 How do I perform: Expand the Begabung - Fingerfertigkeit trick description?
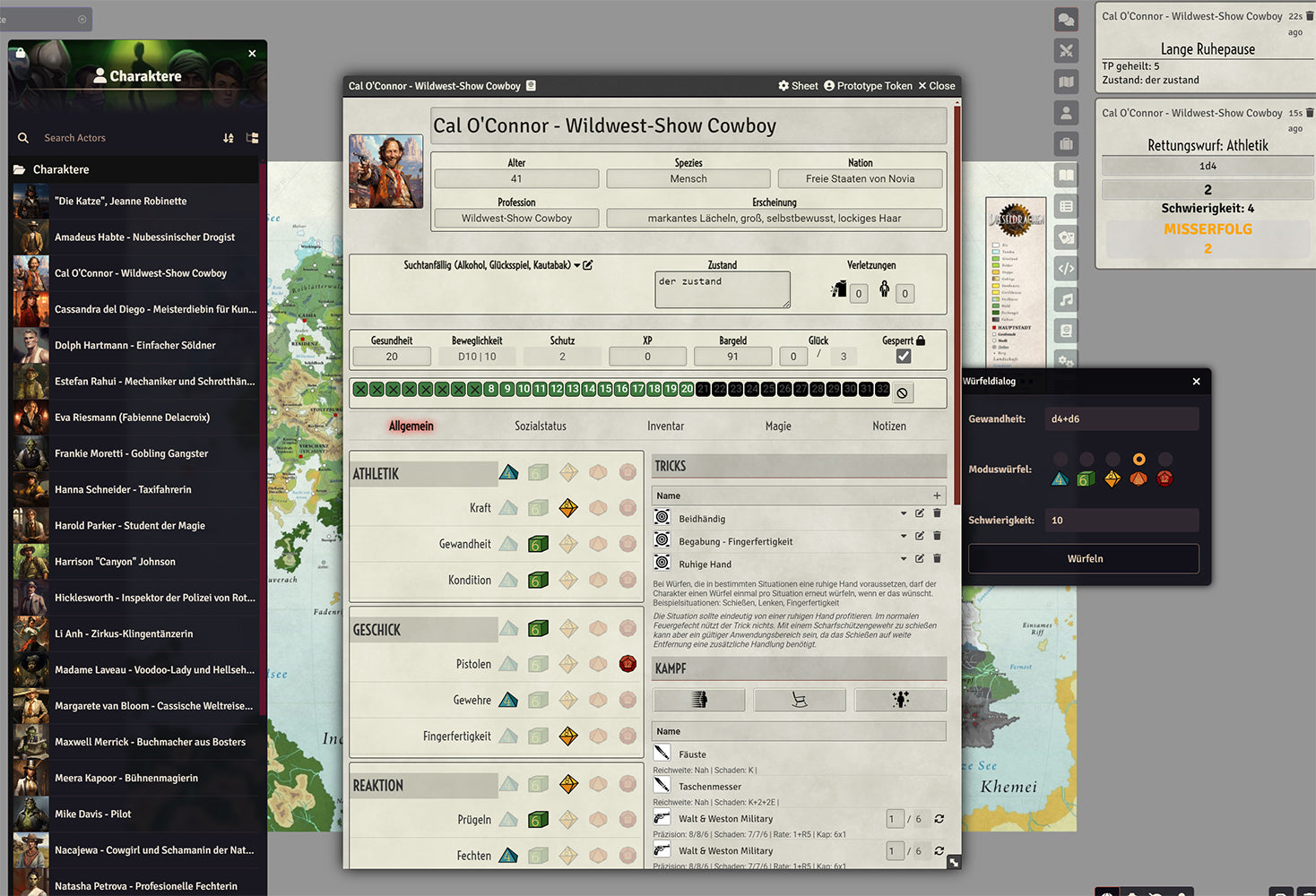tap(903, 536)
